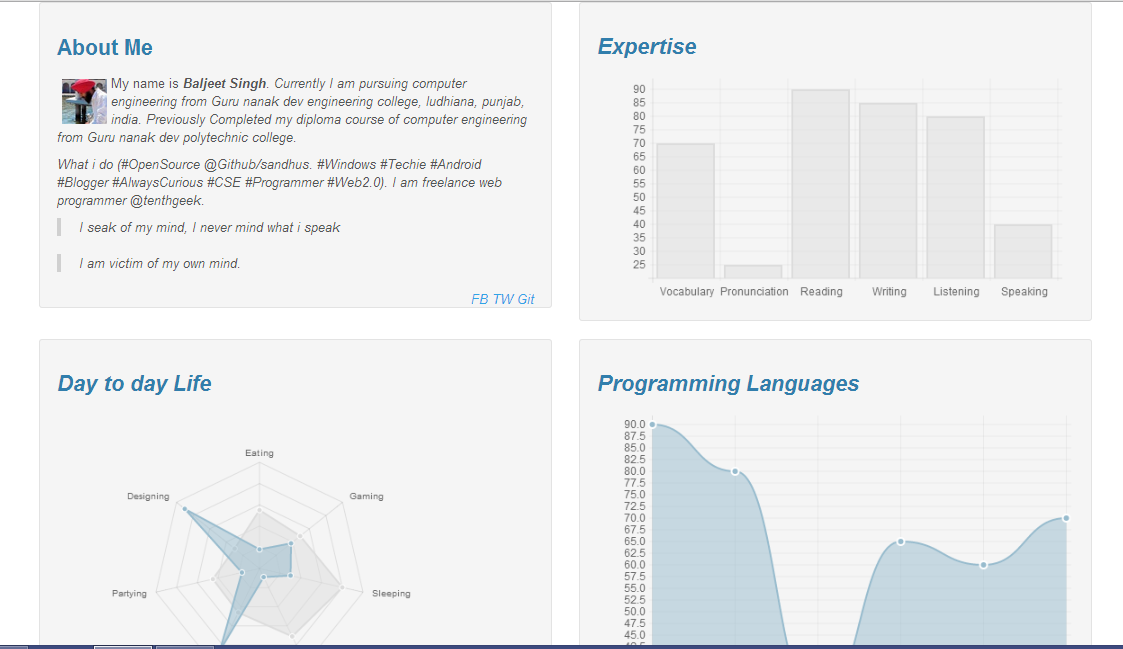
Task: Click the 87.5 value on Programming Languages axis
Action: coord(635,436)
